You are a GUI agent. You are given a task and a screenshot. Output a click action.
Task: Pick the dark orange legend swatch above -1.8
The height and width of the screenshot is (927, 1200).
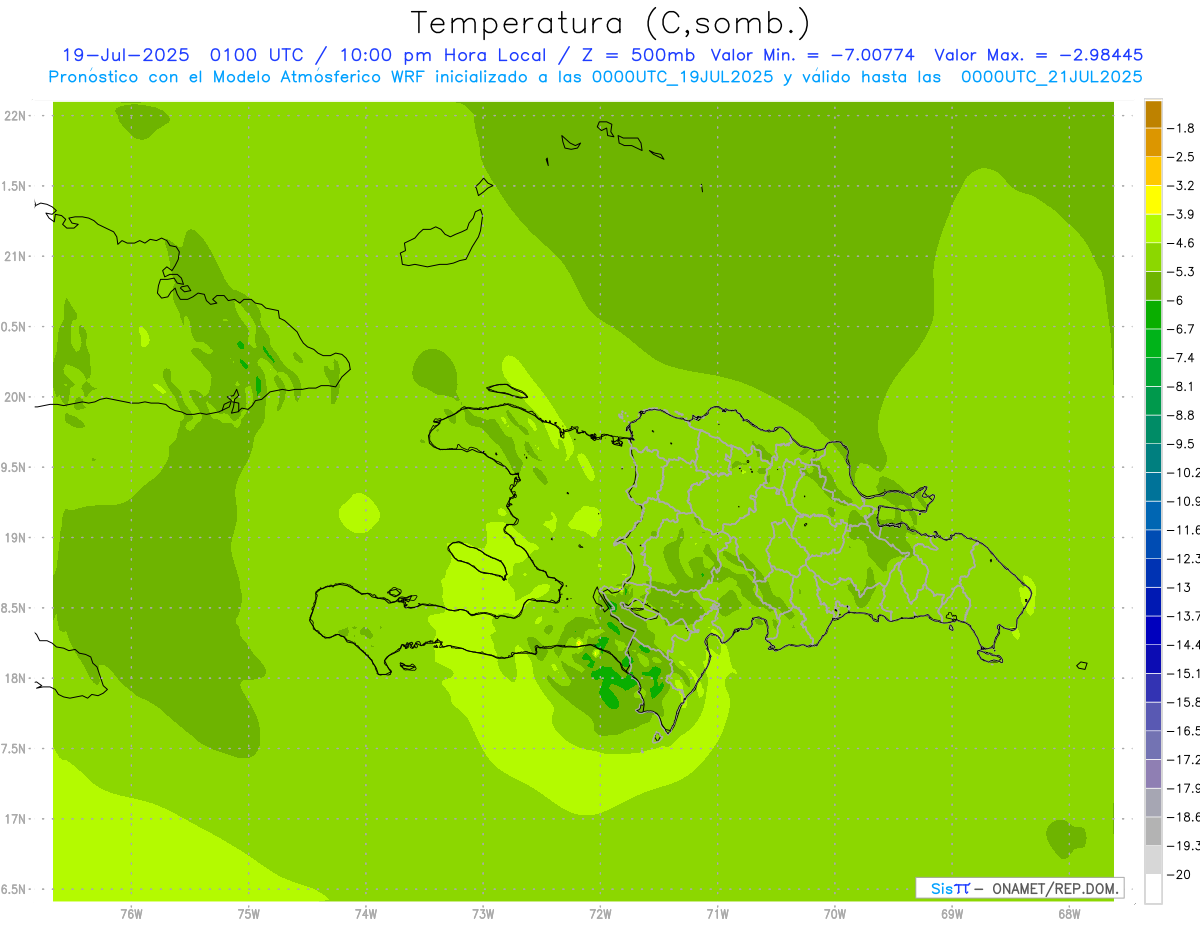coord(1153,114)
